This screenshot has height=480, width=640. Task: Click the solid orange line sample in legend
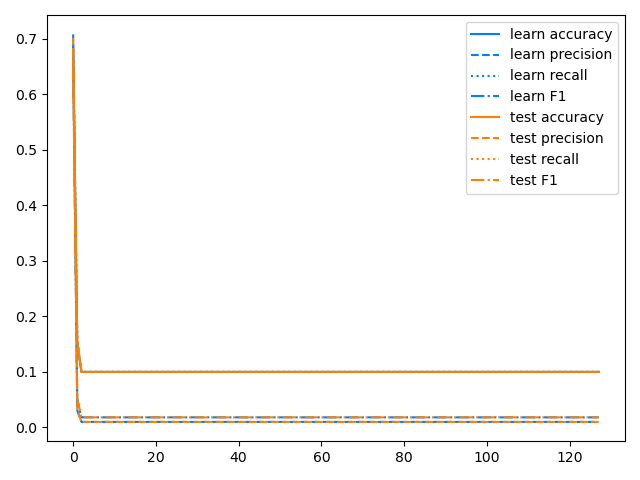488,117
